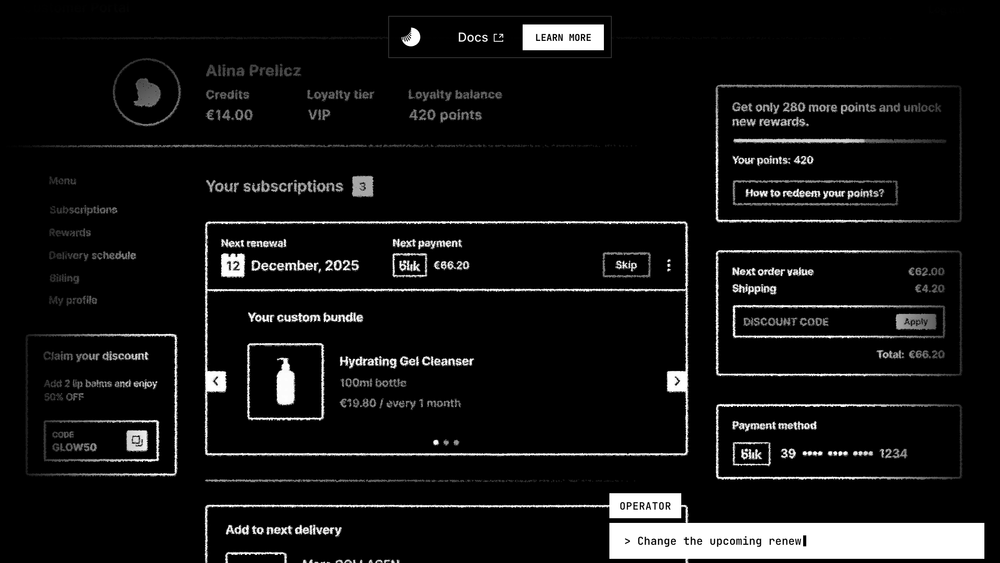1000x563 pixels.
Task: Click the masked card number ending 1234
Action: [x=844, y=454]
